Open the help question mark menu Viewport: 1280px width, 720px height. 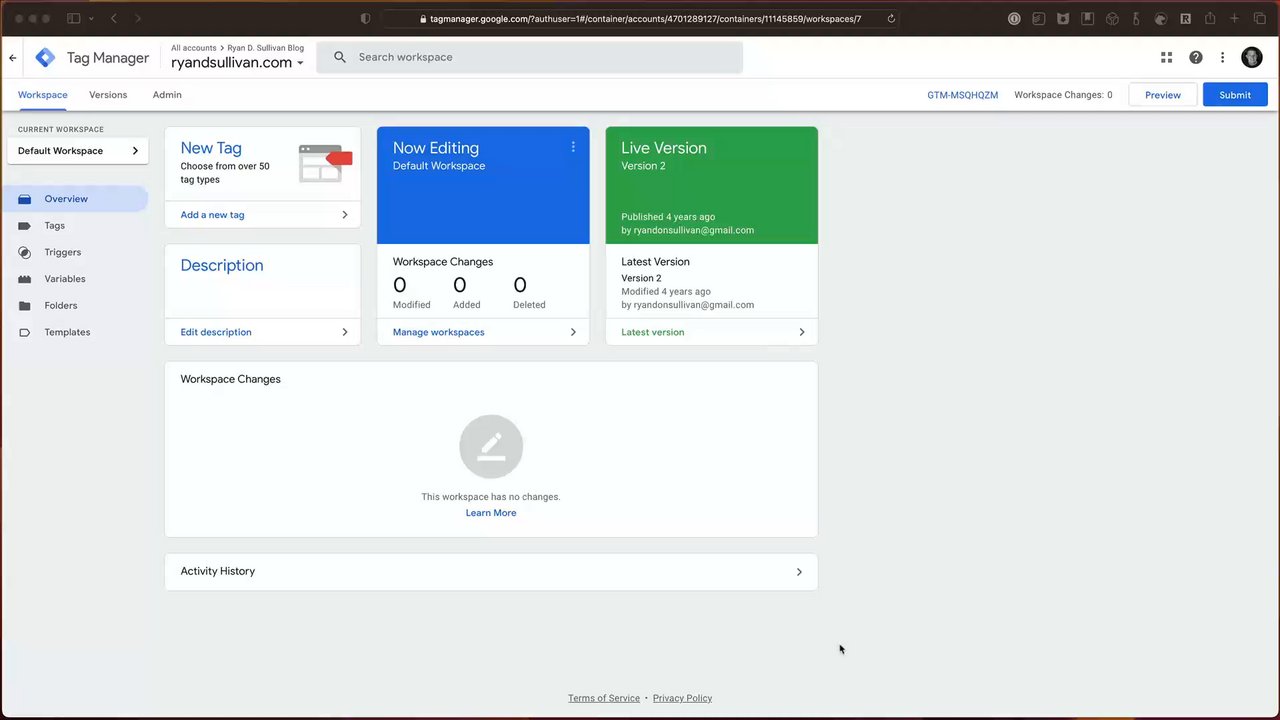[x=1195, y=58]
